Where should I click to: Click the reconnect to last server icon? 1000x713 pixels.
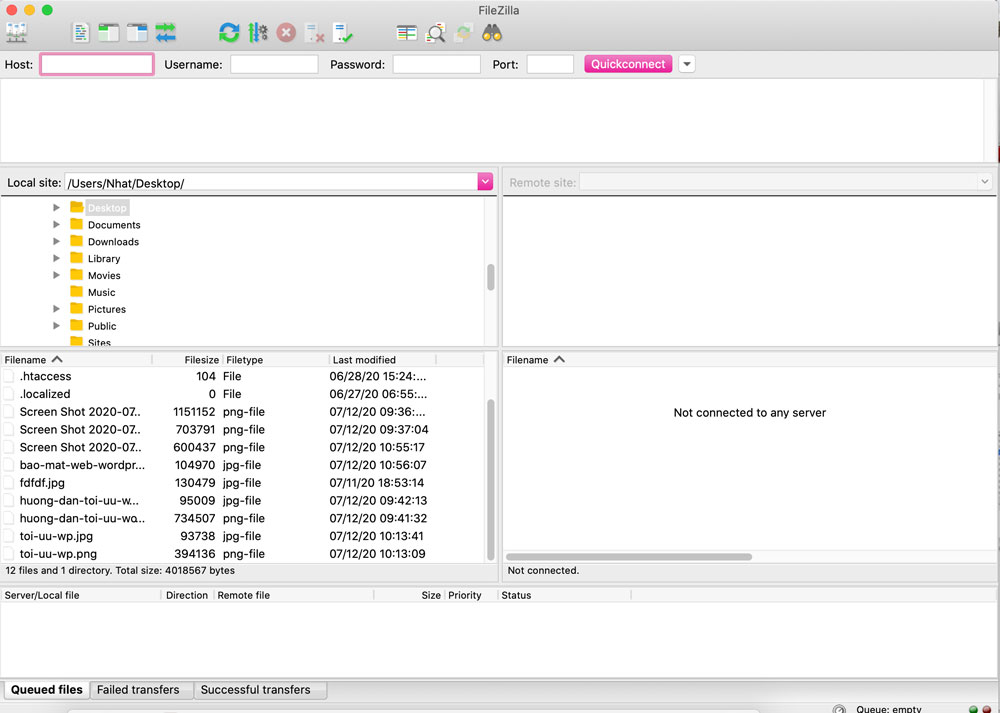pyautogui.click(x=342, y=33)
